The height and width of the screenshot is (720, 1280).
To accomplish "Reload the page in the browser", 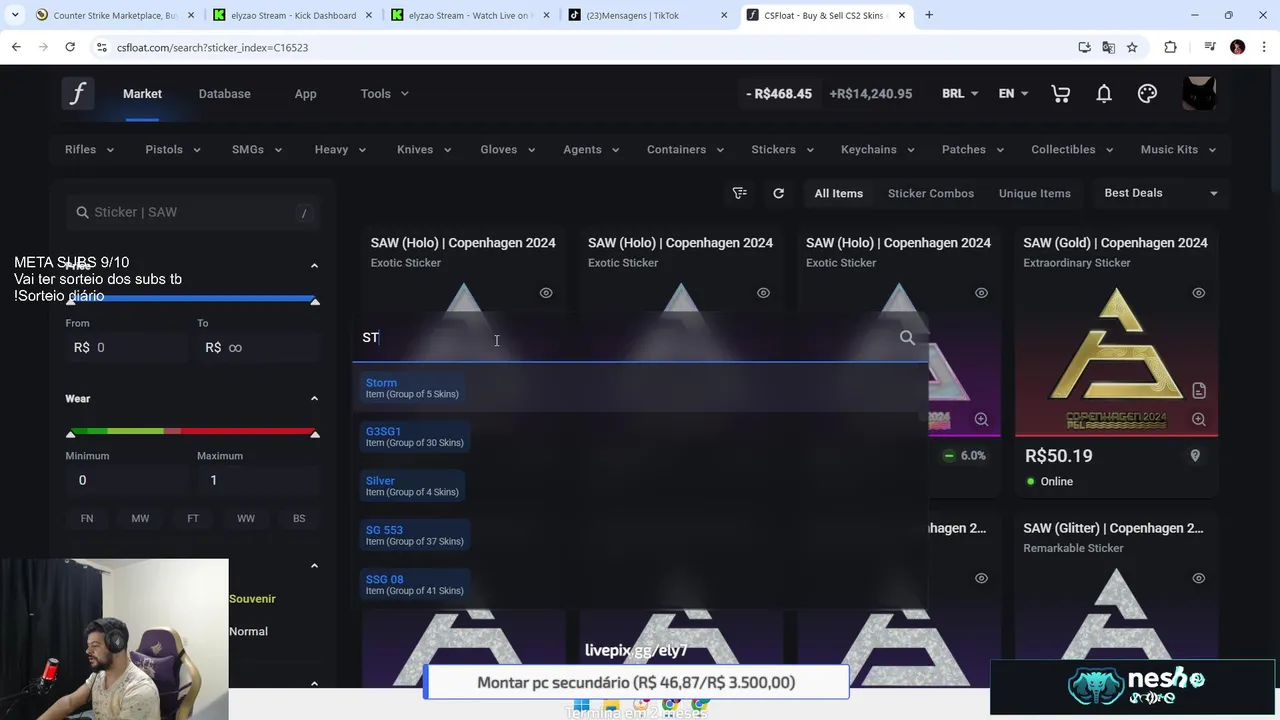I will (x=70, y=47).
